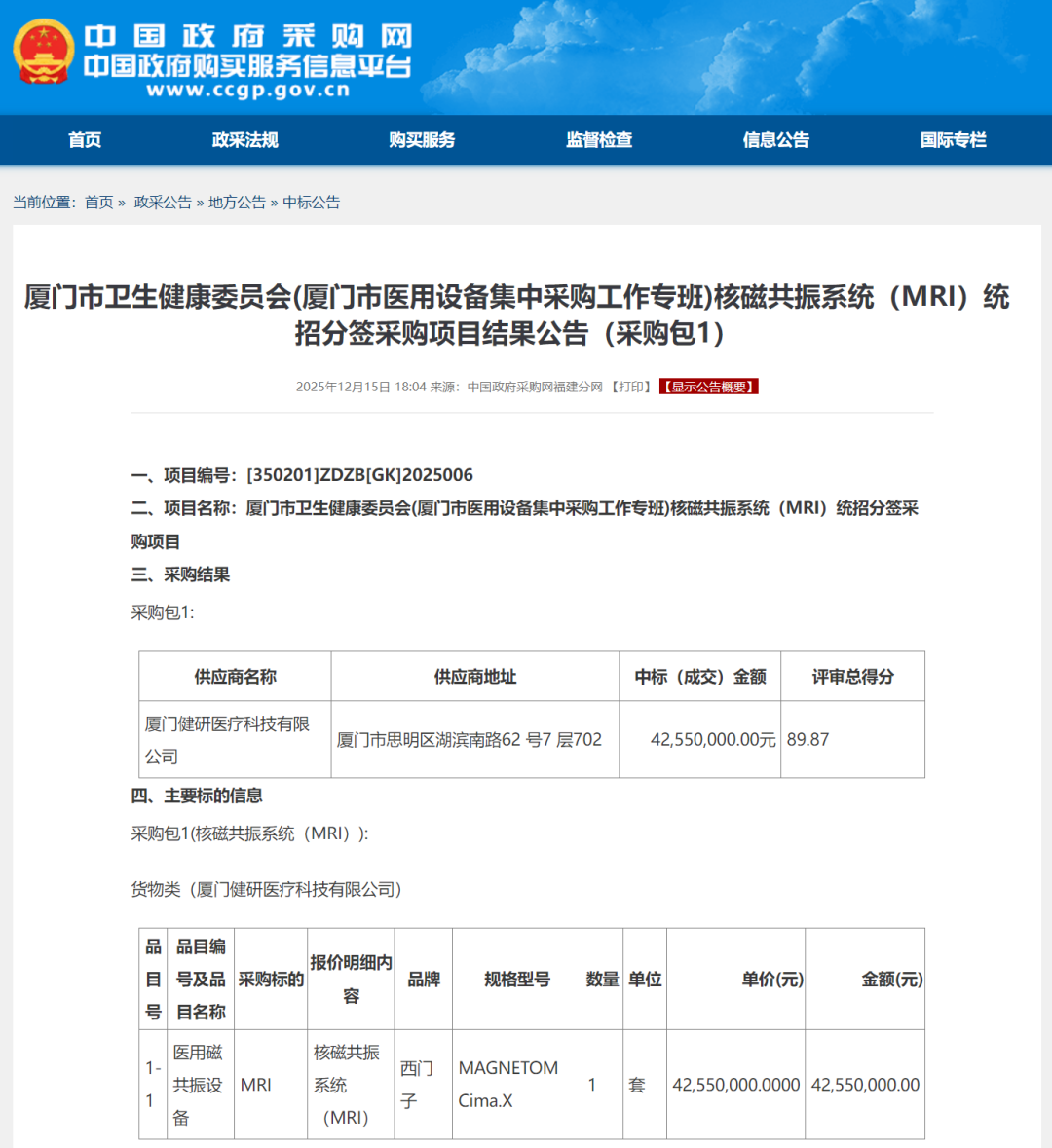Screen dimensions: 1052x1148
Task: Open the 首页 navigation menu item
Action: 85,140
